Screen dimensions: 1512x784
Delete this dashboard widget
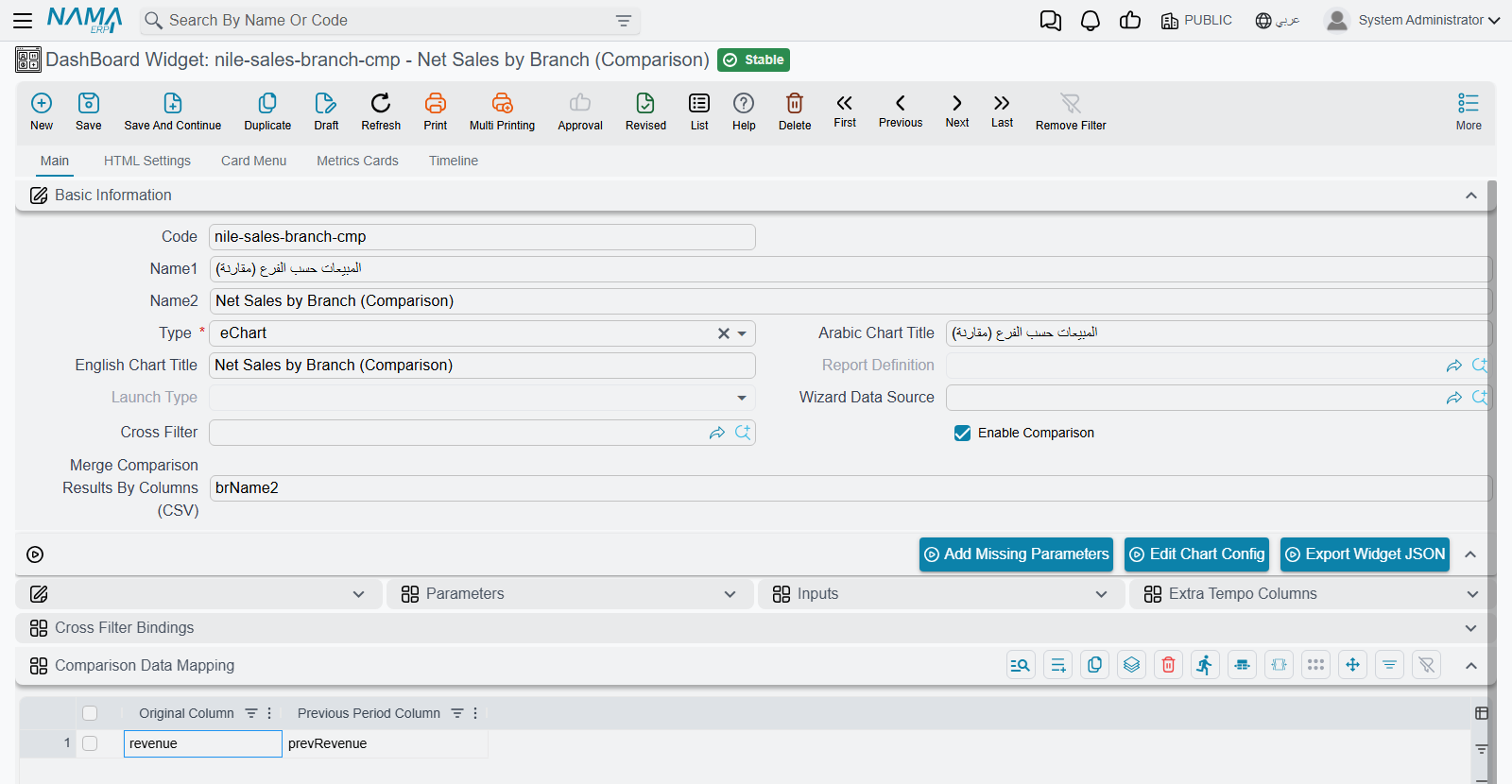point(795,111)
